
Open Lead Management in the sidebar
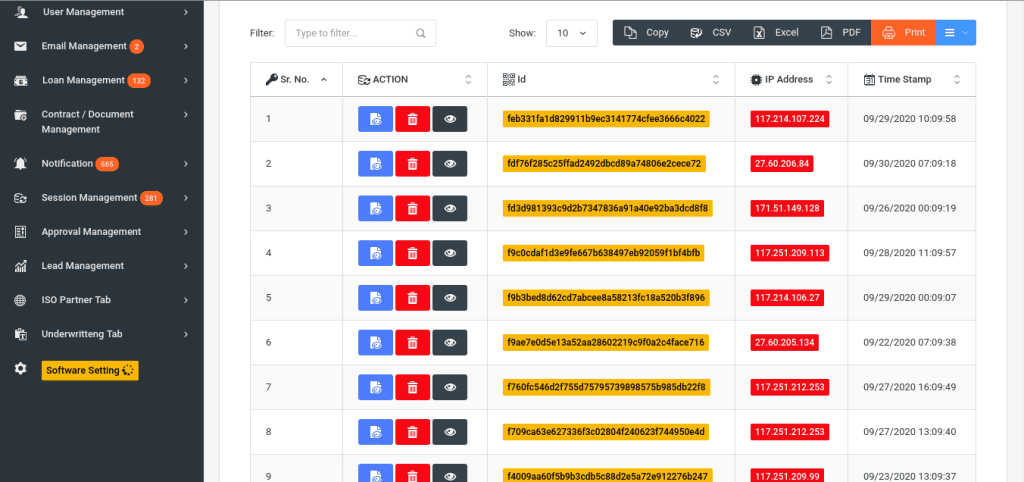click(x=100, y=266)
